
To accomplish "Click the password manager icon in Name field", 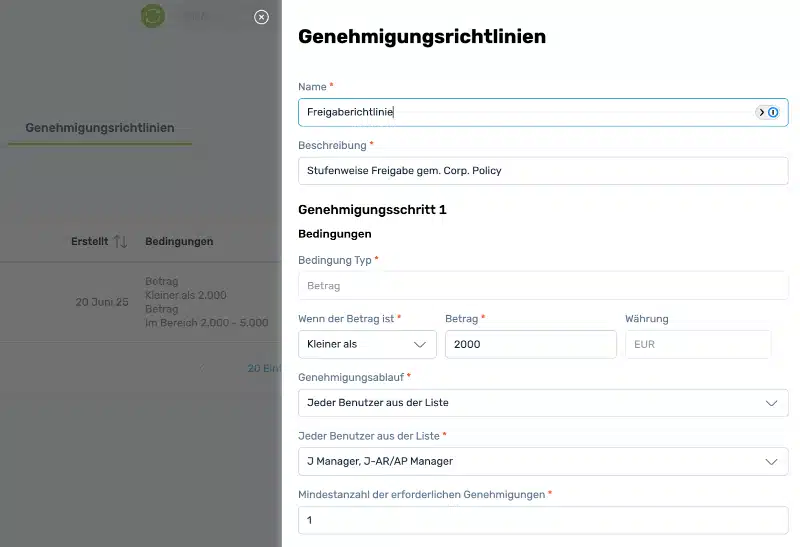I will point(773,112).
